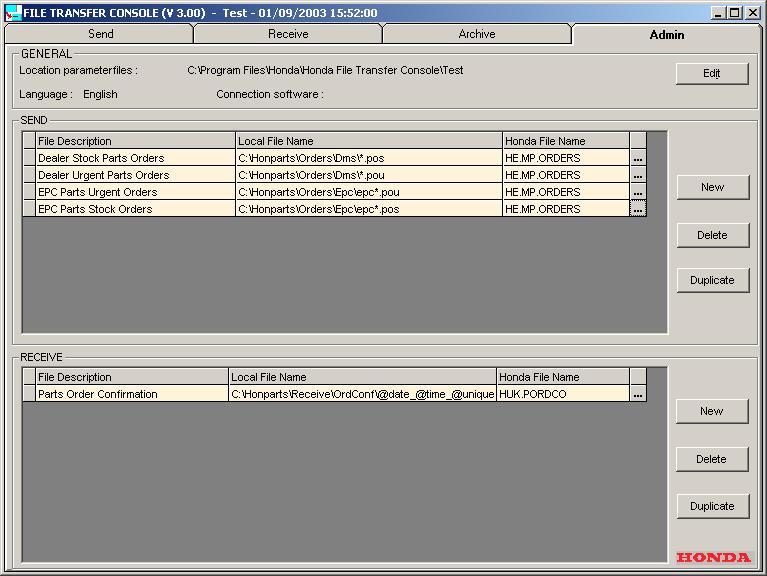Image resolution: width=767 pixels, height=576 pixels.
Task: Click the Edit button in General
Action: click(x=712, y=73)
